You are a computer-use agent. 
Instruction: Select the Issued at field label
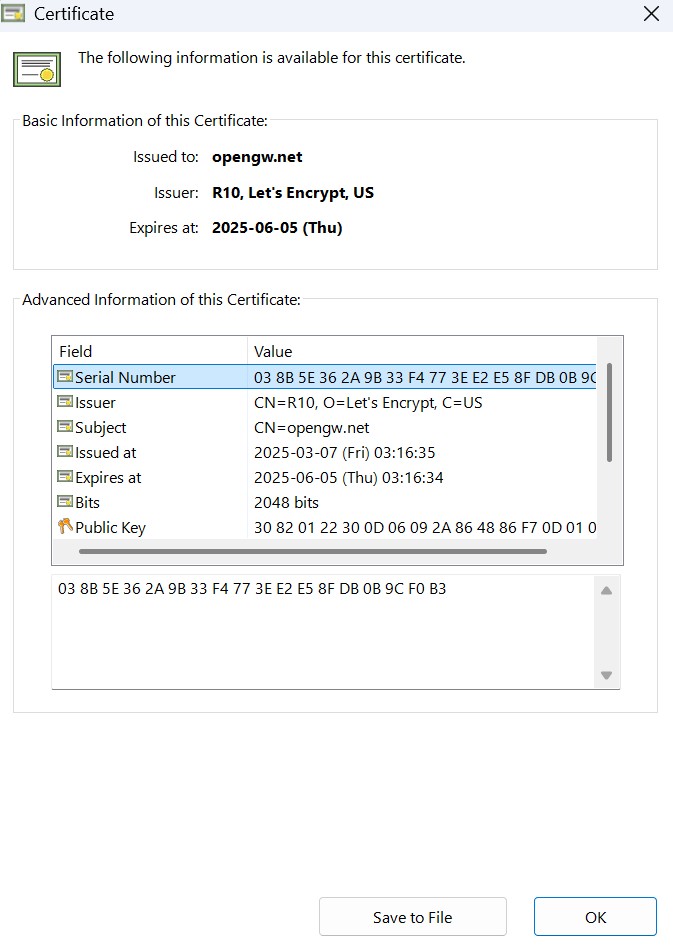(105, 452)
